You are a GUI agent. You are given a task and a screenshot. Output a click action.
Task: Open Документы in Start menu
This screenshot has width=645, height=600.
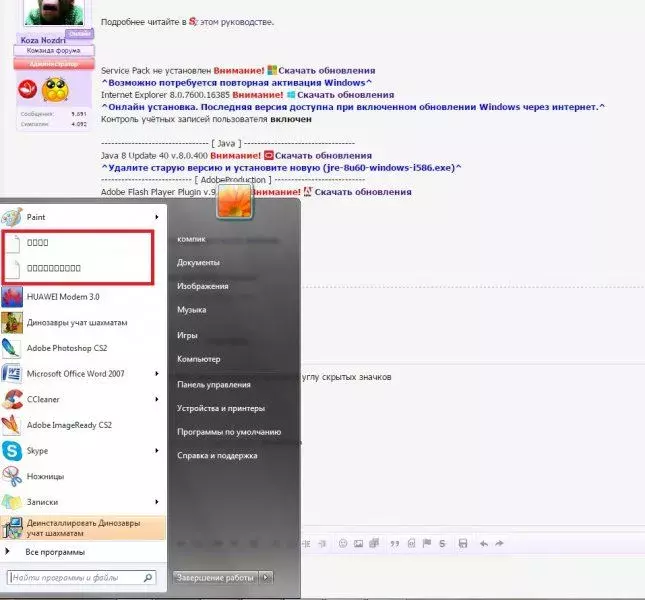pyautogui.click(x=198, y=262)
